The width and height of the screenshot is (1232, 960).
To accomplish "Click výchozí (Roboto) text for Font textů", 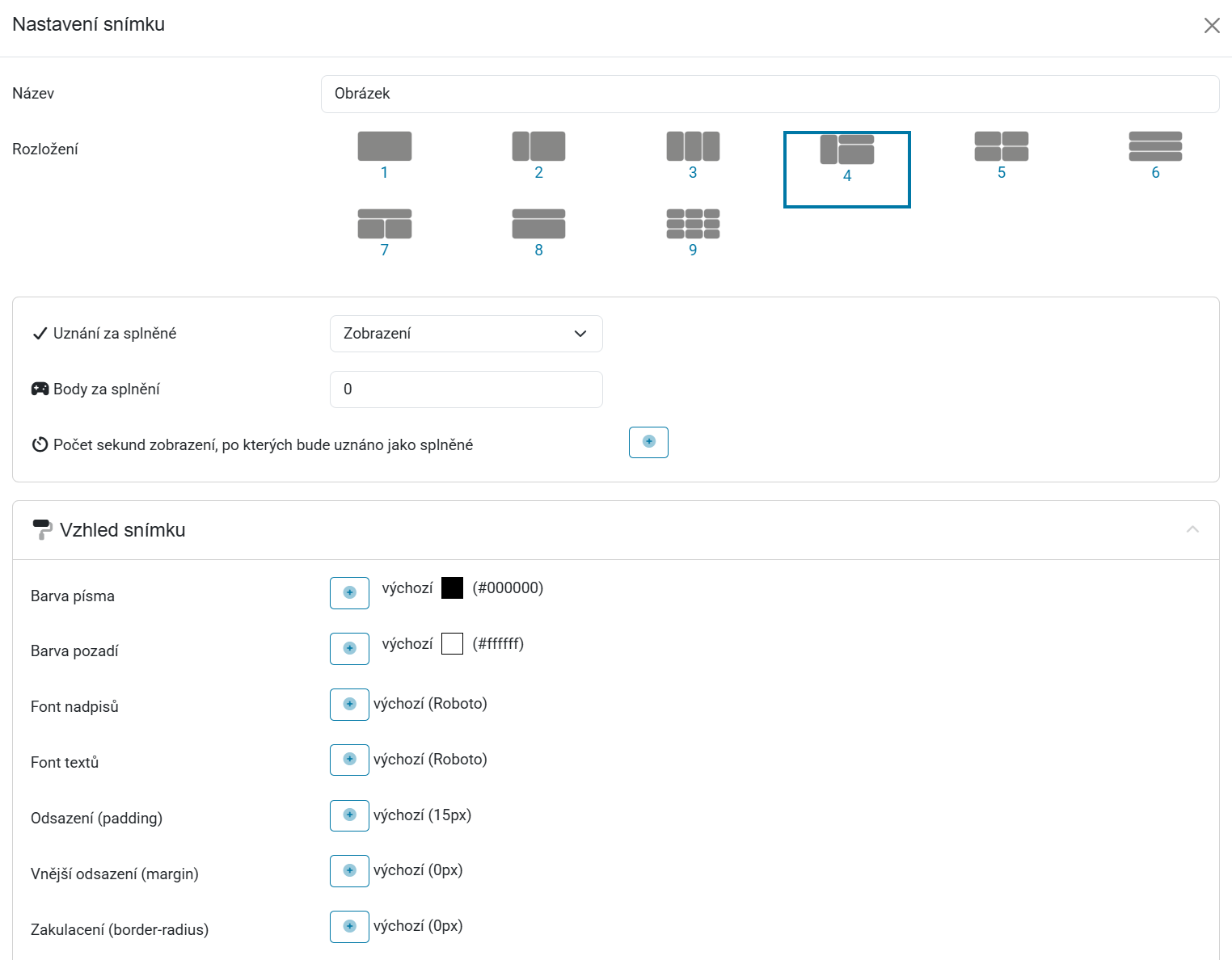I will click(x=430, y=760).
